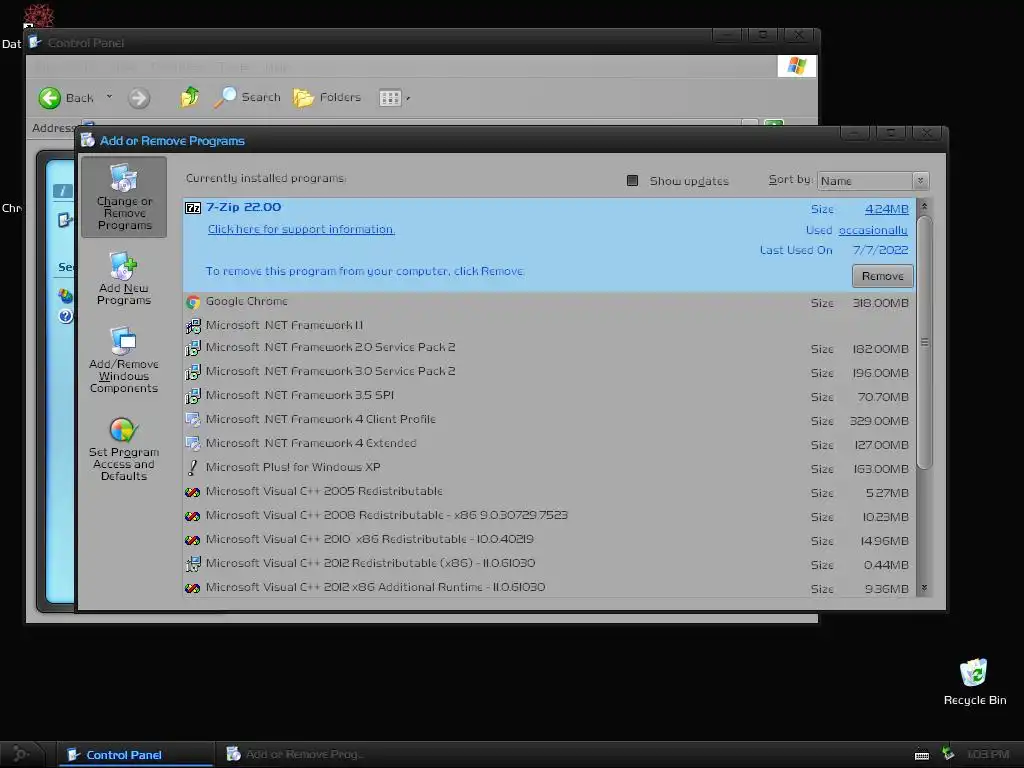Open the Views button in Control Panel toolbar
Viewport: 1024px width, 768px height.
point(394,98)
